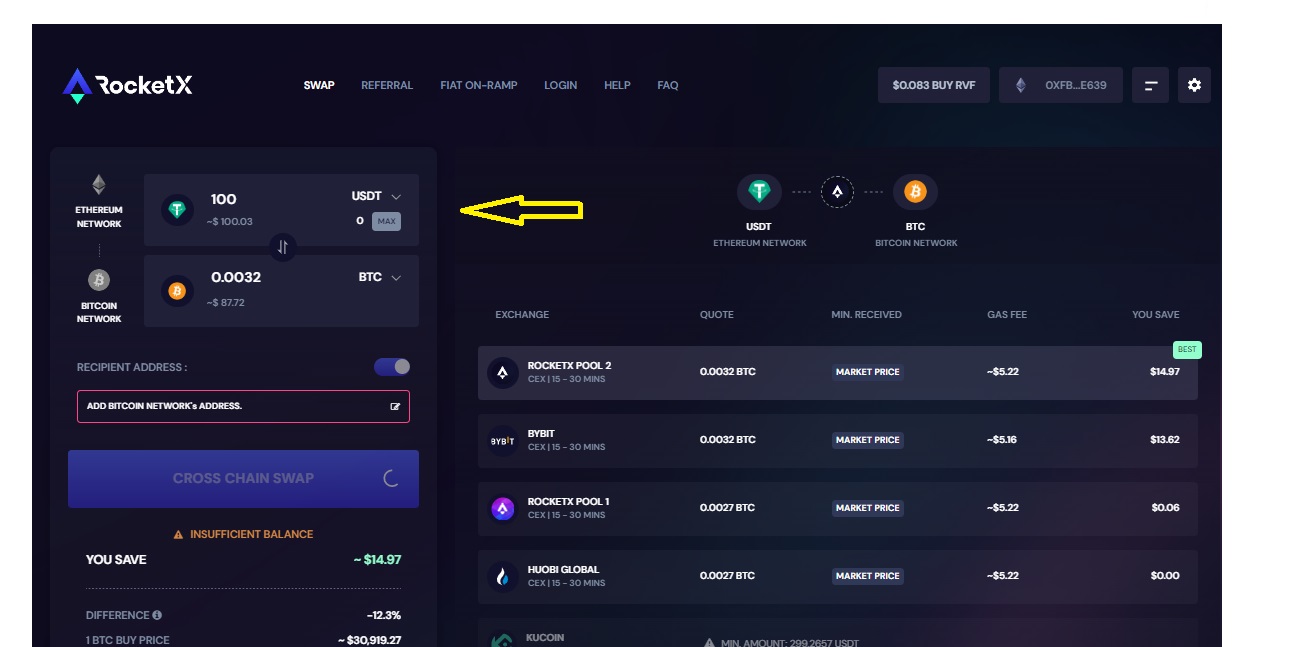Click the BTC route icon in the header
This screenshot has width=1289, height=647.
(x=915, y=191)
